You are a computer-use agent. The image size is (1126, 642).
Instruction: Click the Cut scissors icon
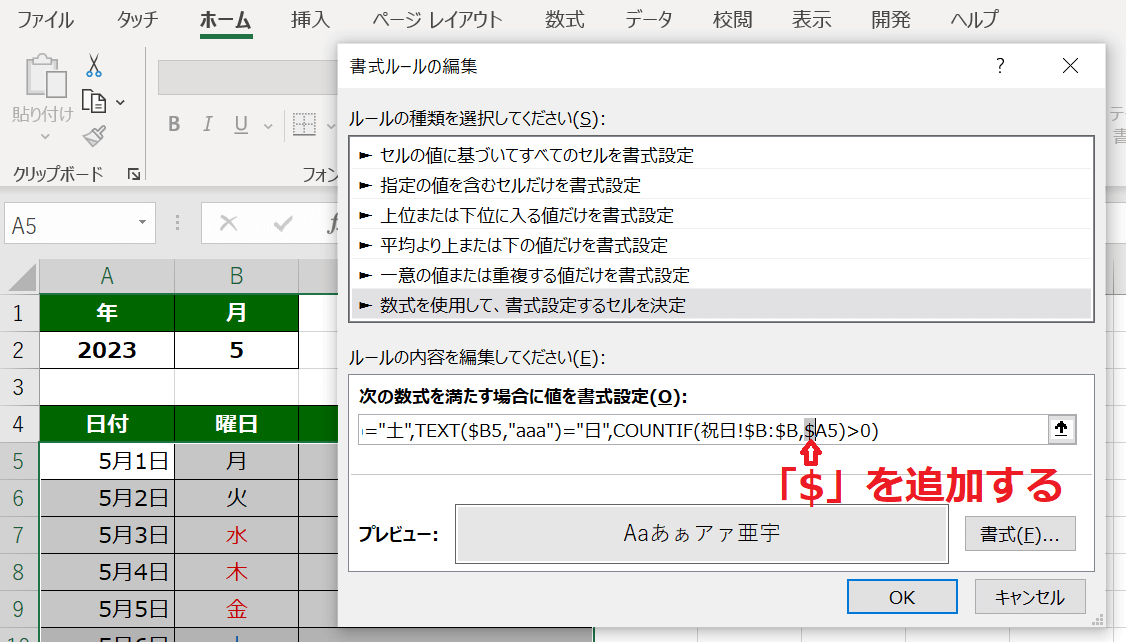[x=94, y=66]
